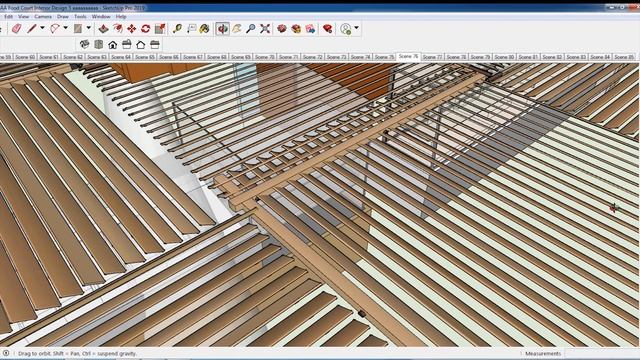The height and width of the screenshot is (360, 640).
Task: Select the Tape Measure tool
Action: 177,29
